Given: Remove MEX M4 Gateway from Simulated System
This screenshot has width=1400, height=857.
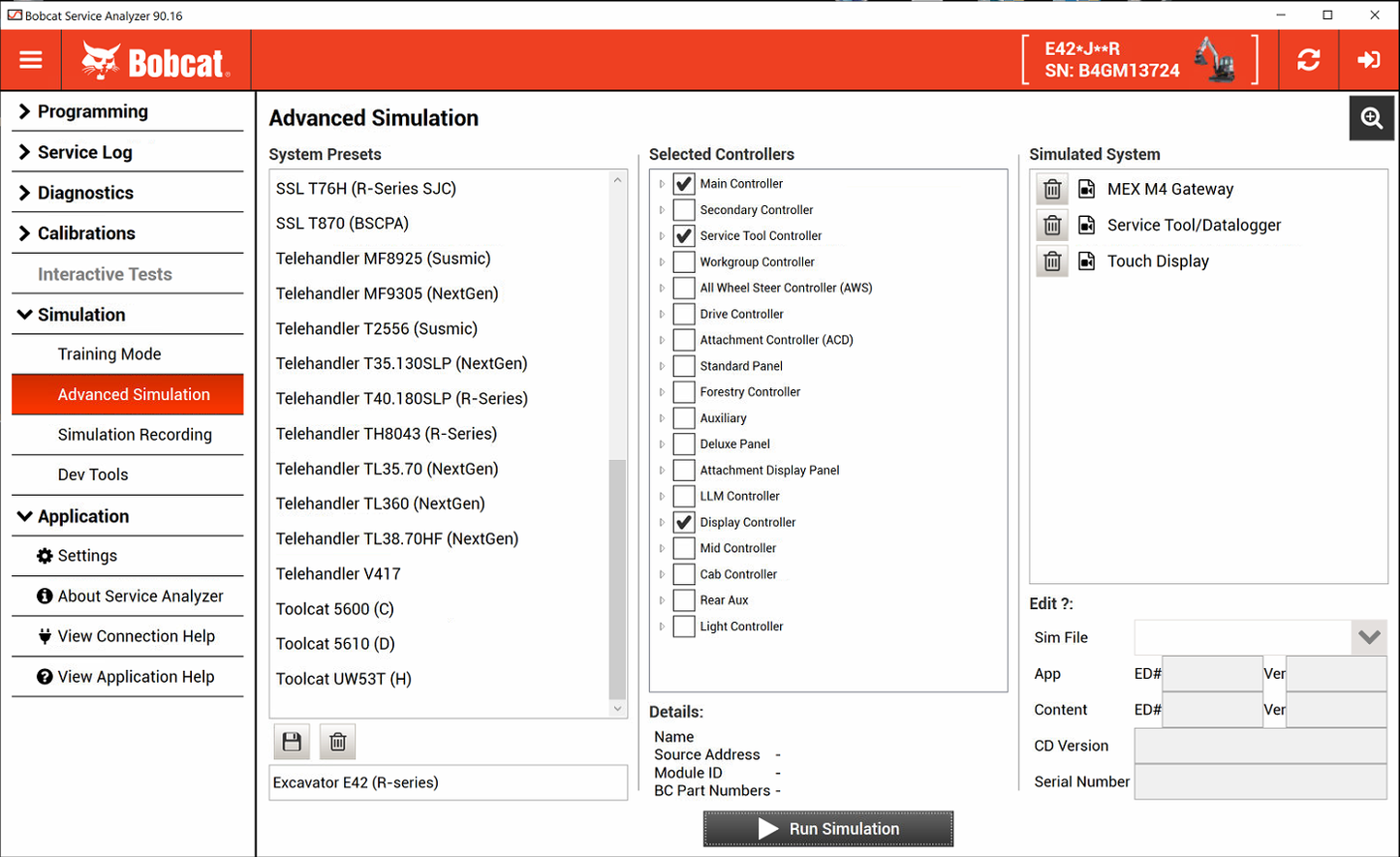Looking at the screenshot, I should pos(1052,189).
